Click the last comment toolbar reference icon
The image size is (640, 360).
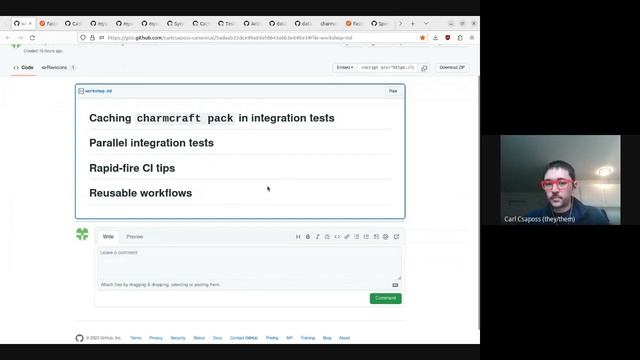click(x=396, y=237)
